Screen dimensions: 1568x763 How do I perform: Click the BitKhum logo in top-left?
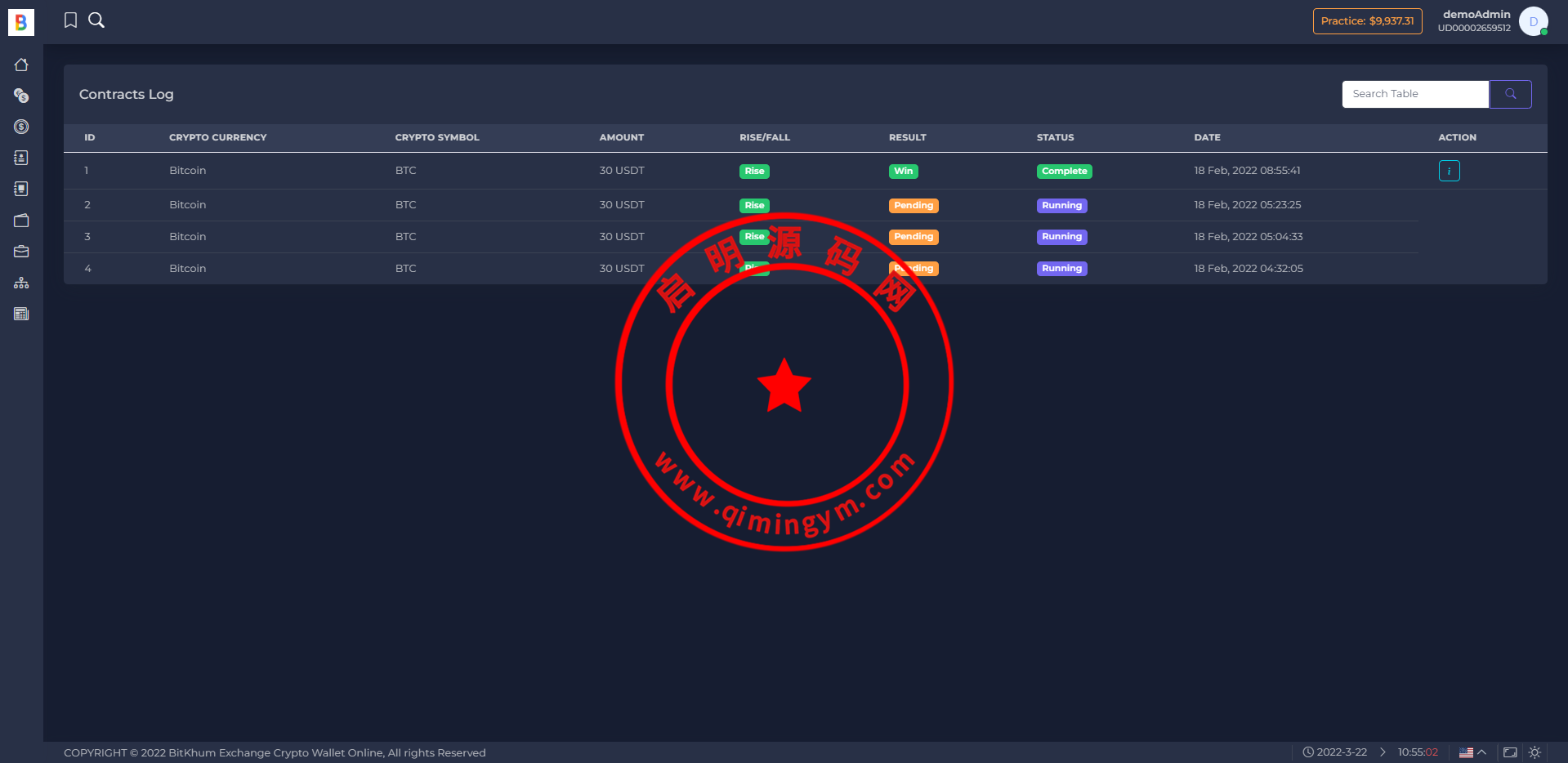tap(21, 22)
